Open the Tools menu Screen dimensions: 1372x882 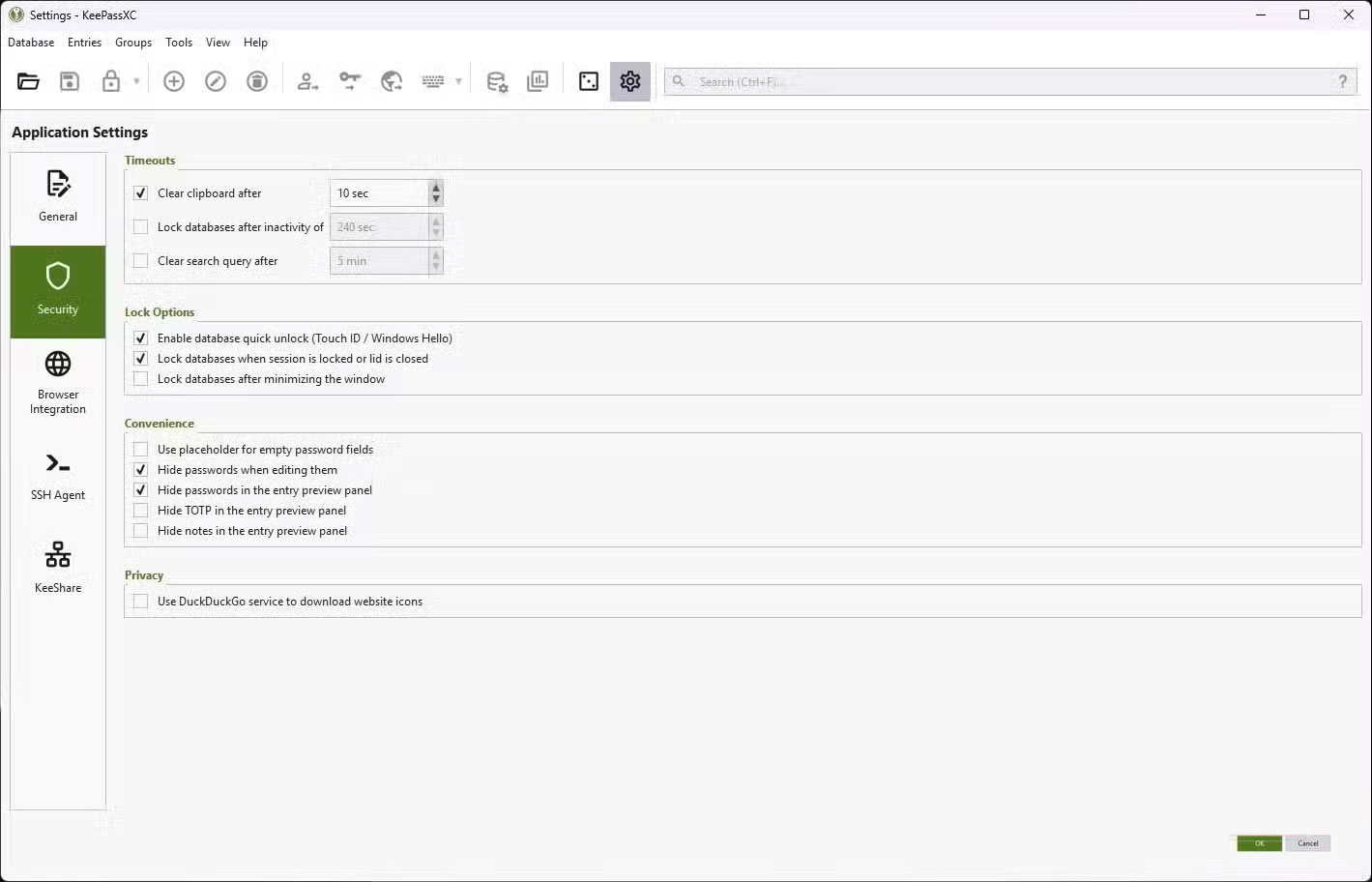tap(178, 42)
